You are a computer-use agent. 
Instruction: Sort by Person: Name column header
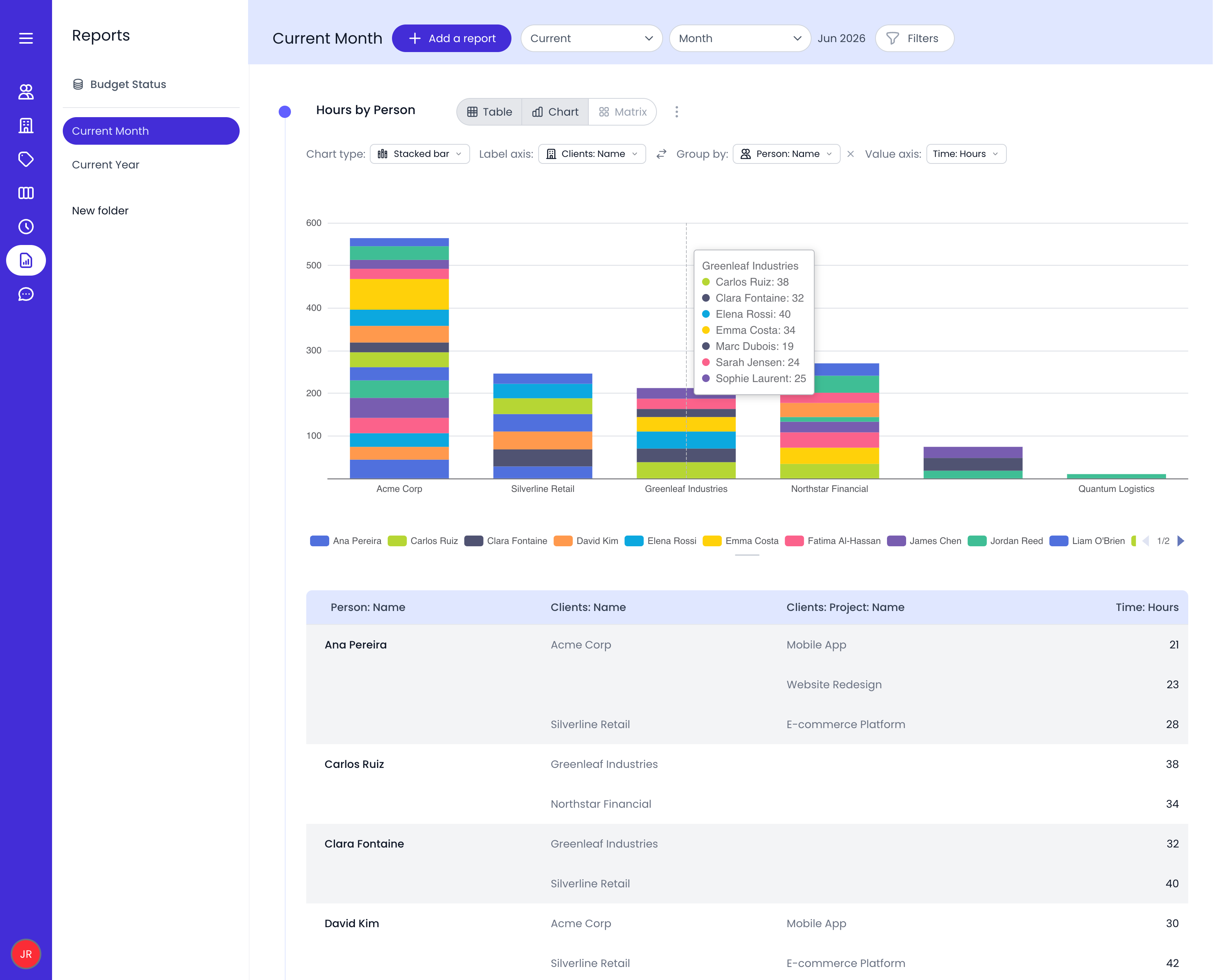(x=367, y=607)
